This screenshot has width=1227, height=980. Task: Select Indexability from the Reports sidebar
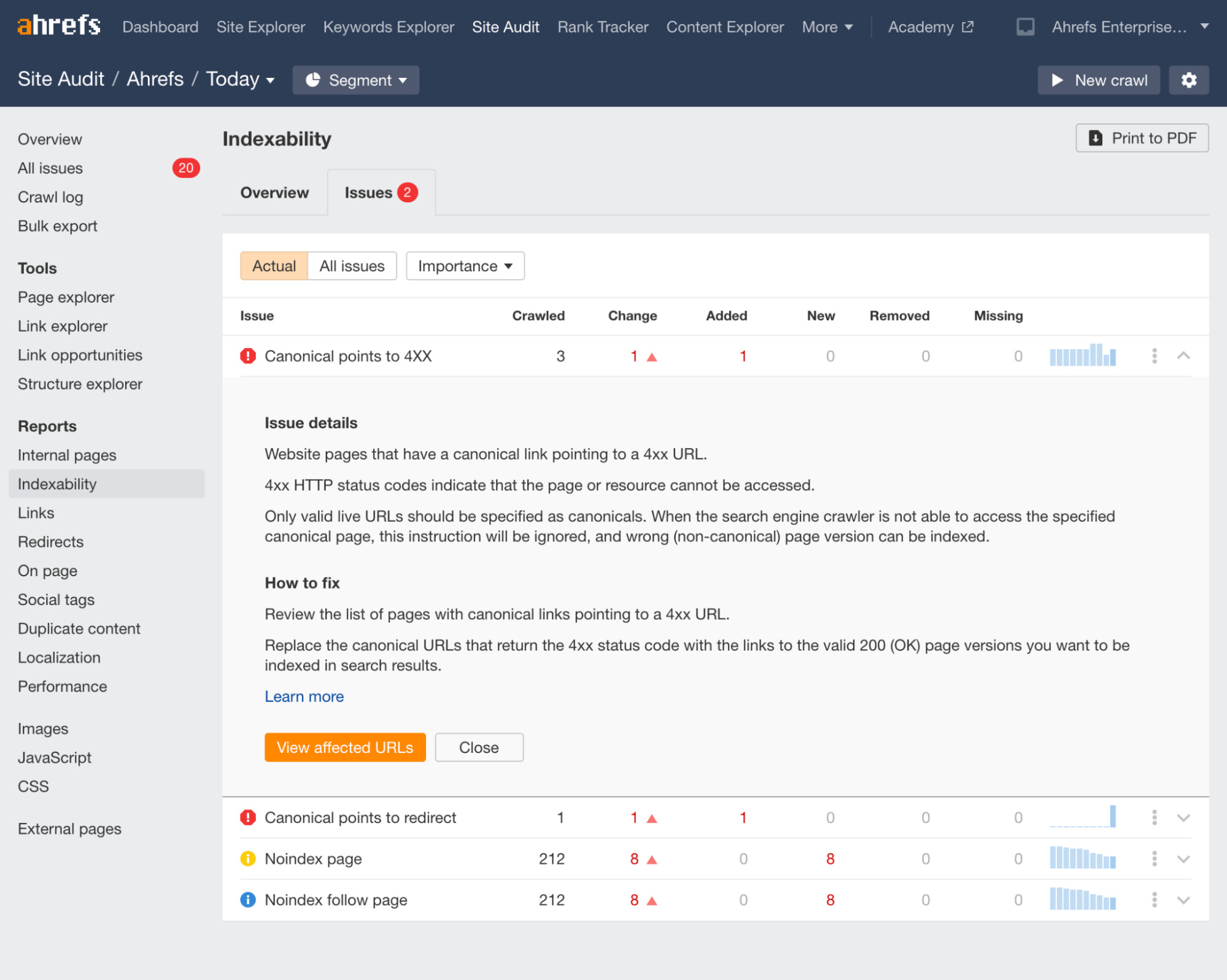tap(57, 484)
